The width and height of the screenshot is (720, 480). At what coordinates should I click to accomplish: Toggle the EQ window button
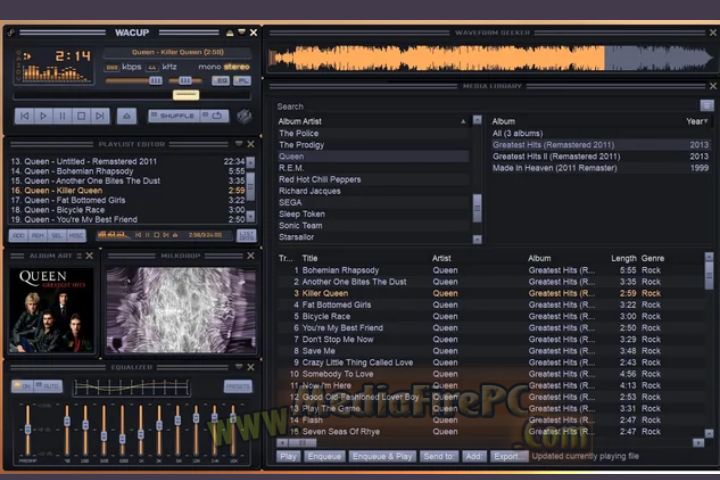[221, 81]
